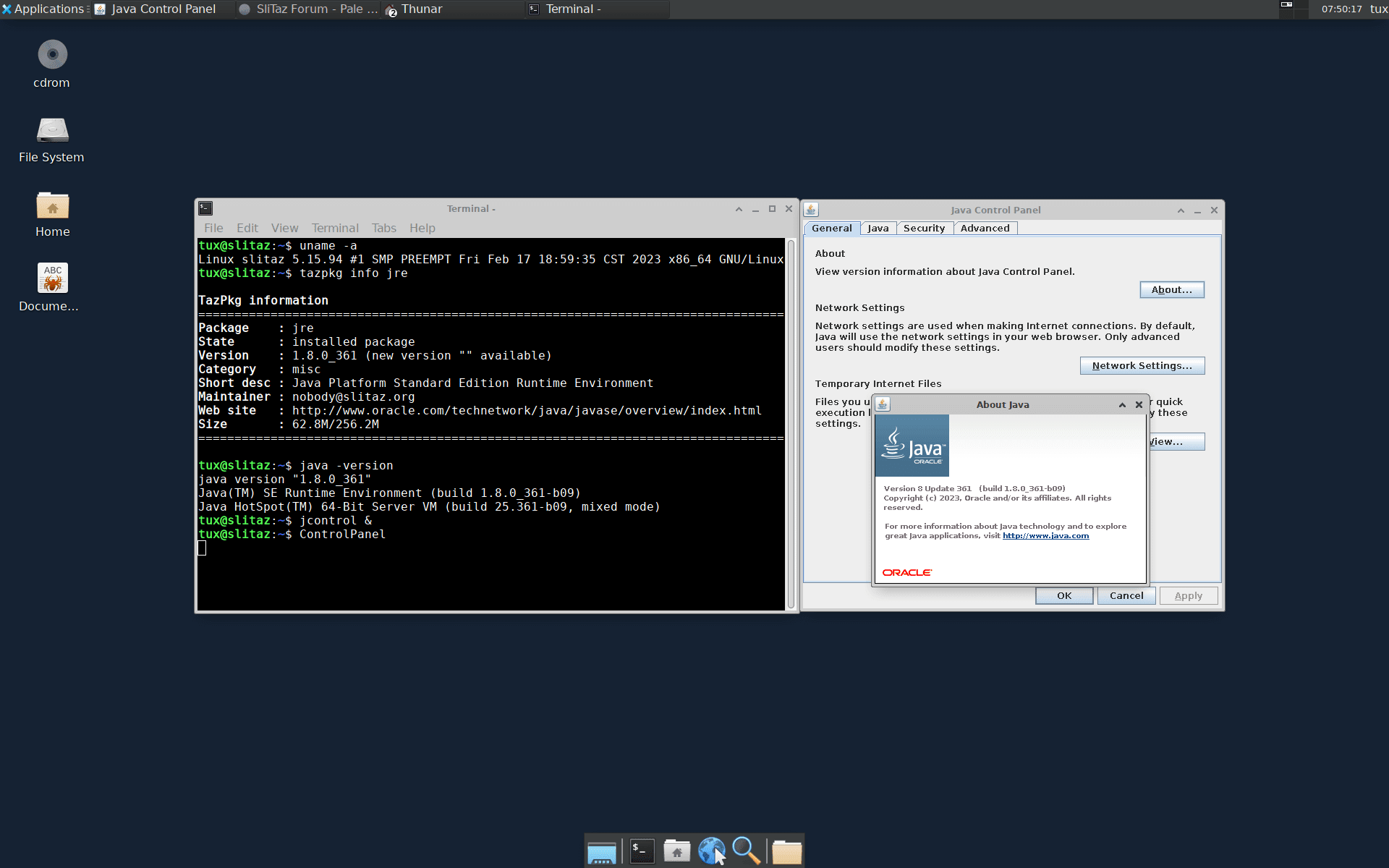Open the Documents desktop icon

(52, 278)
